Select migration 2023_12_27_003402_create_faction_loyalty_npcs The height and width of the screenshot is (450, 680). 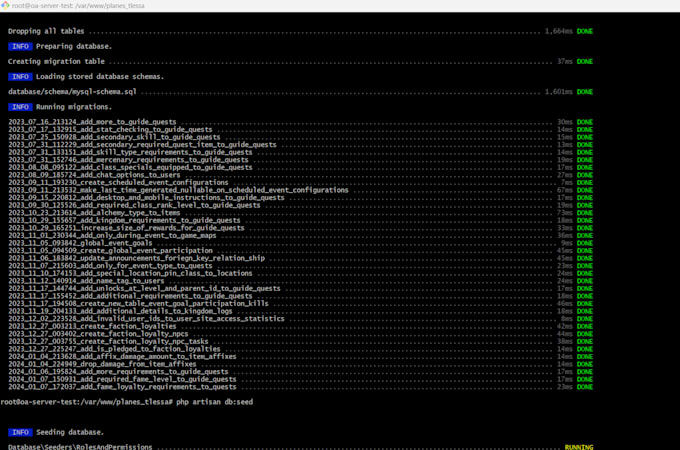click(x=98, y=335)
